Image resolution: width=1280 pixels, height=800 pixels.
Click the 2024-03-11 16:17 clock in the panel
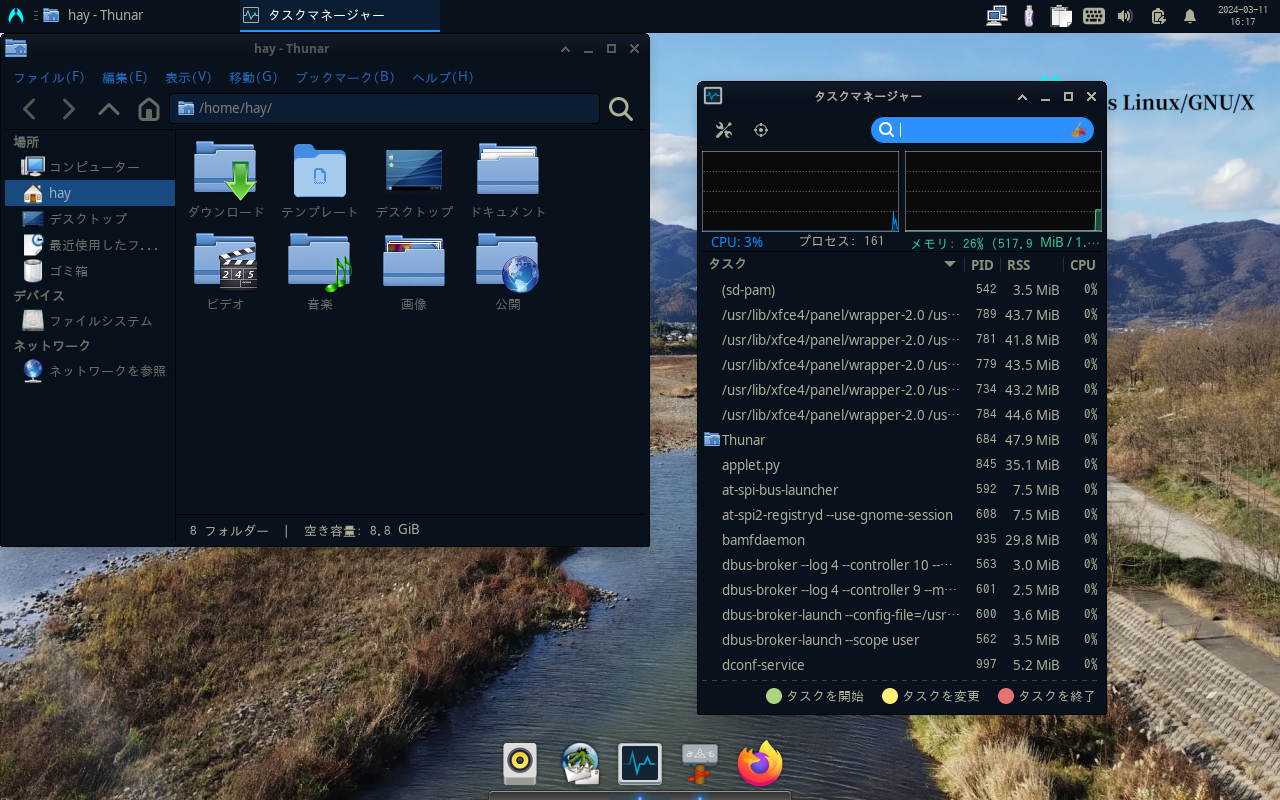pos(1243,15)
